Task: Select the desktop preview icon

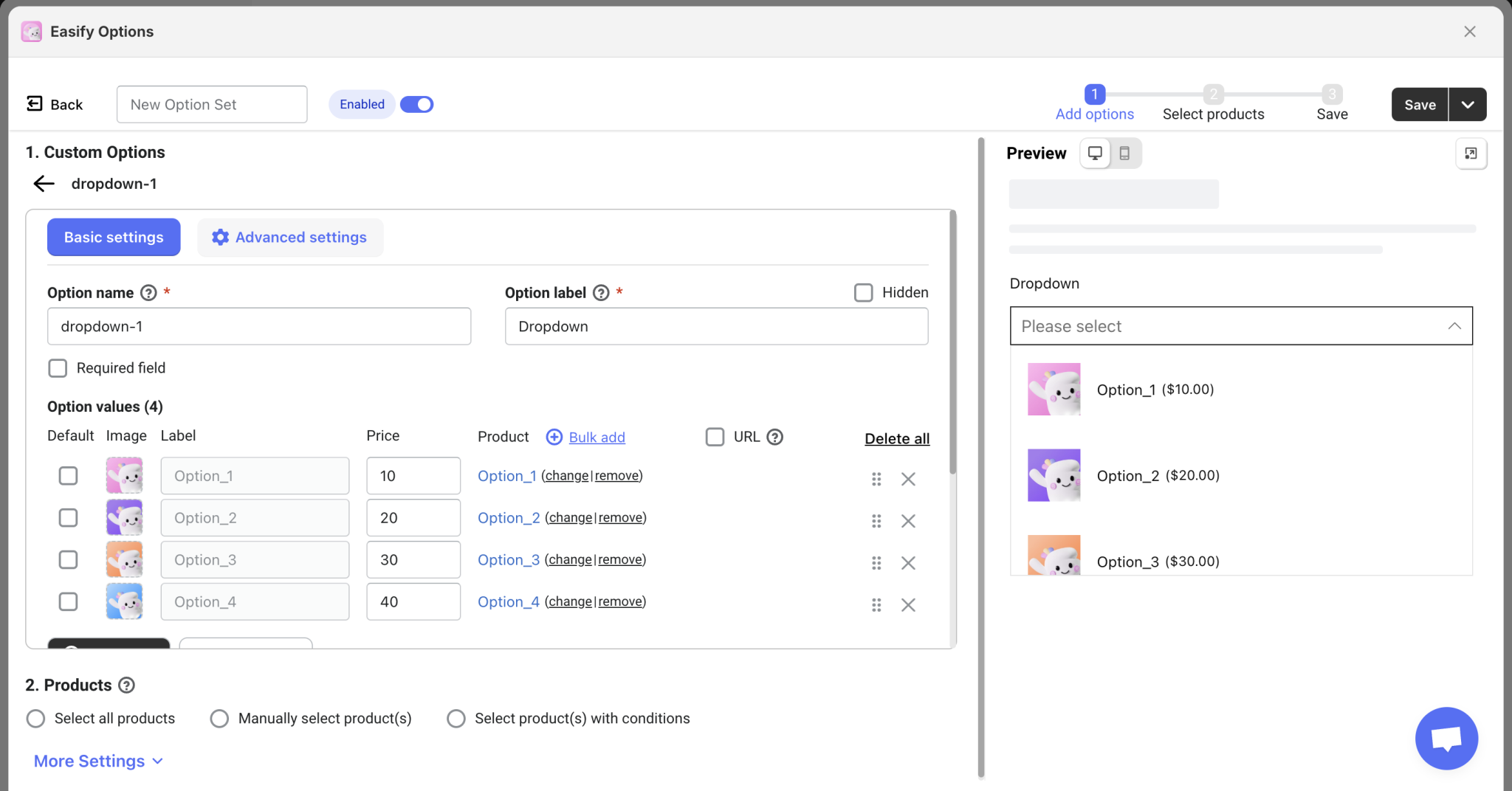Action: point(1096,153)
